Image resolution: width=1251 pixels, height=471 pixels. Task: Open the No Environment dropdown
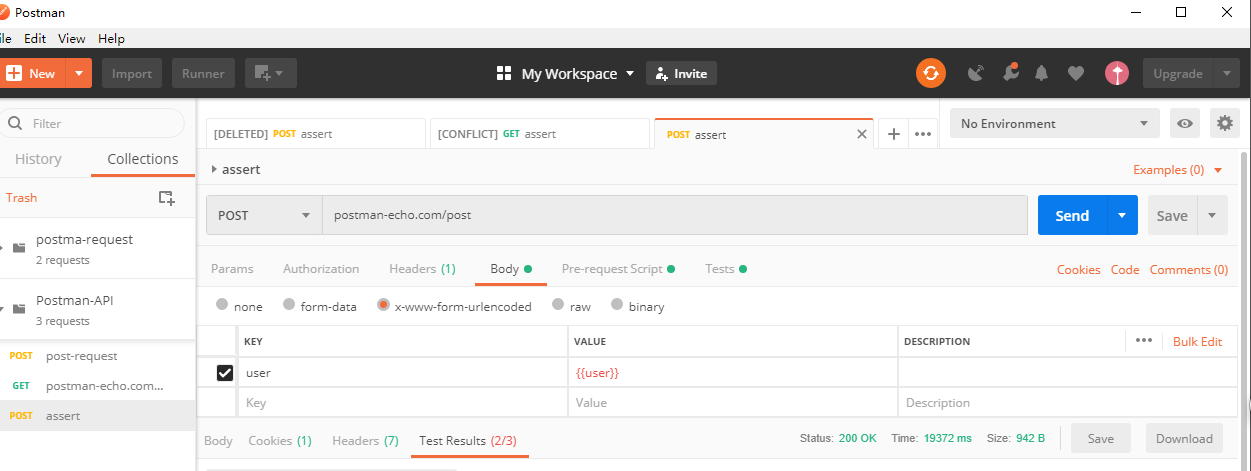pos(1055,124)
